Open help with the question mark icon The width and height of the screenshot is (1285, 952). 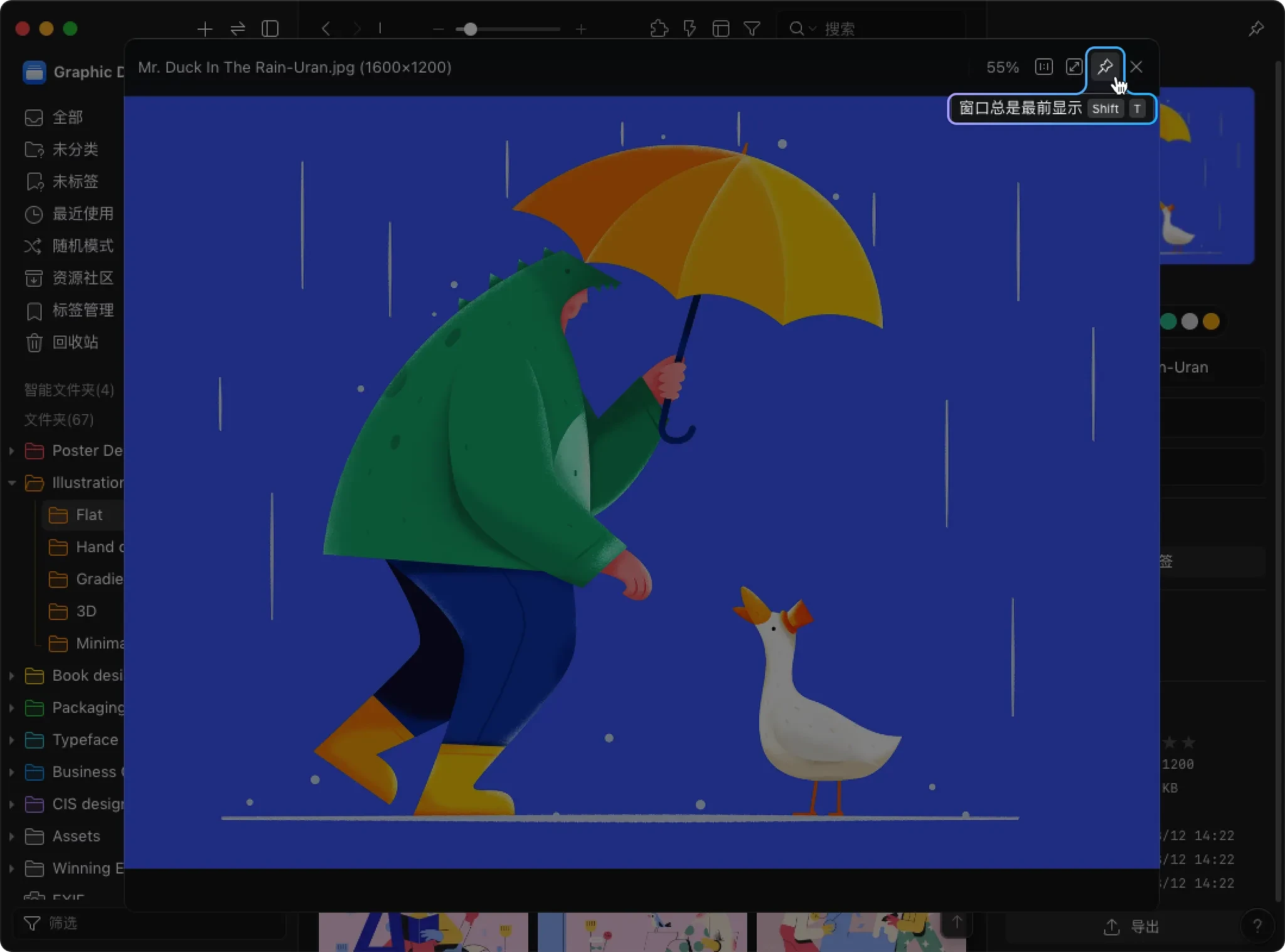[1257, 926]
